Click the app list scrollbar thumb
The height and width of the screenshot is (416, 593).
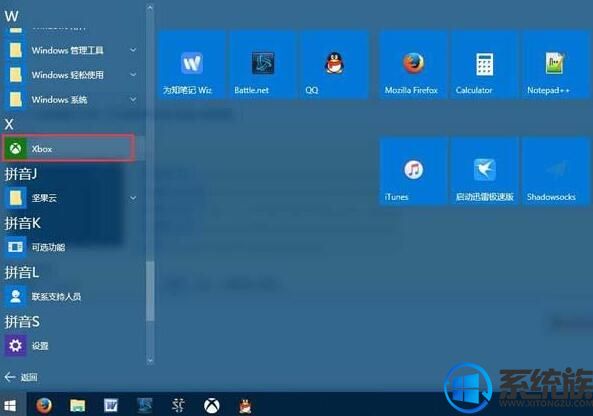150,291
